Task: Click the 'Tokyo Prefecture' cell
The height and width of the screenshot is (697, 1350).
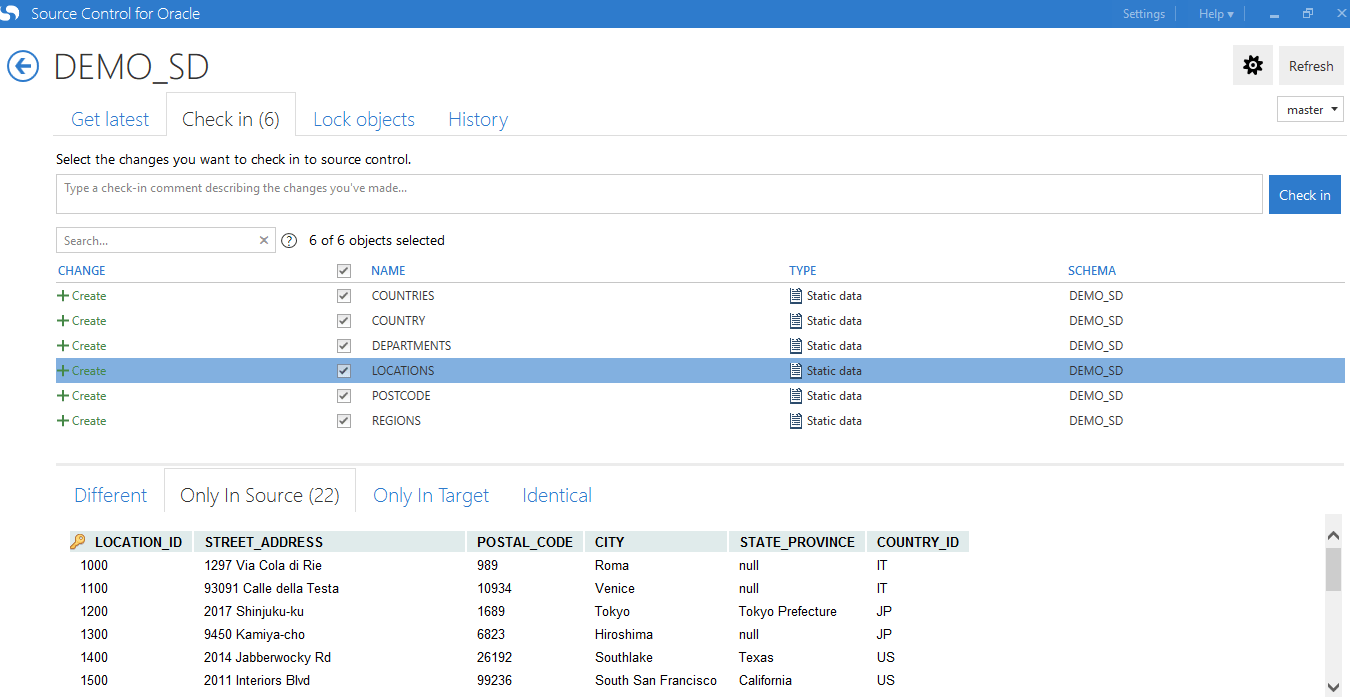Action: [x=788, y=612]
